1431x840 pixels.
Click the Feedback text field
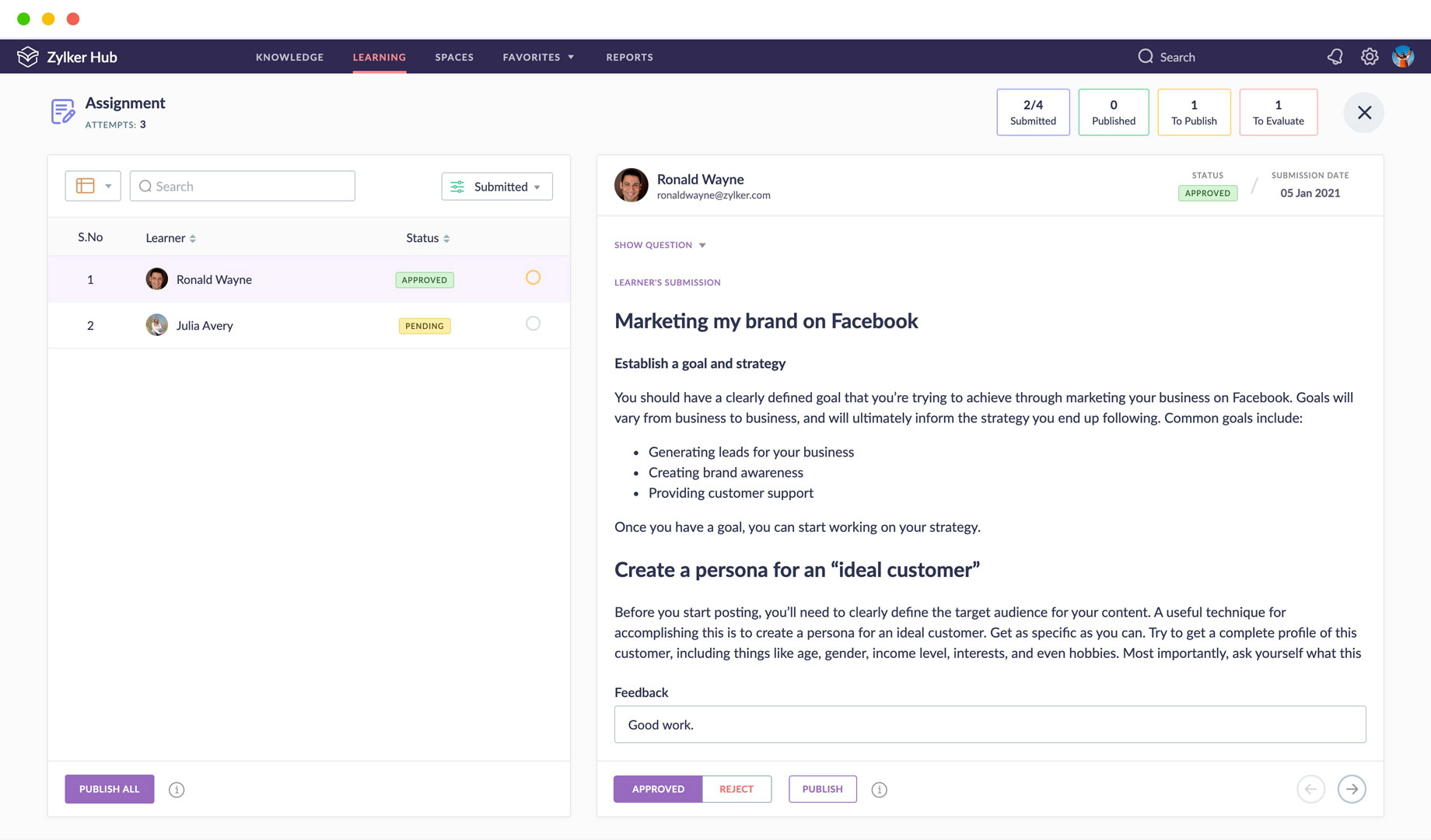click(x=989, y=724)
